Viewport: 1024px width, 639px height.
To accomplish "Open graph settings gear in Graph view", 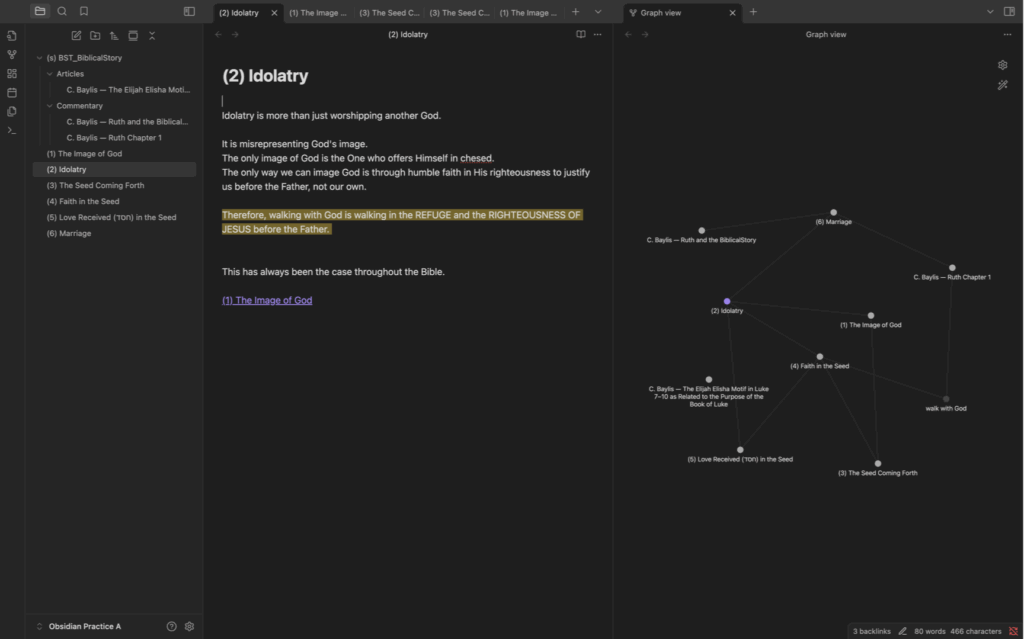I will [x=1002, y=65].
